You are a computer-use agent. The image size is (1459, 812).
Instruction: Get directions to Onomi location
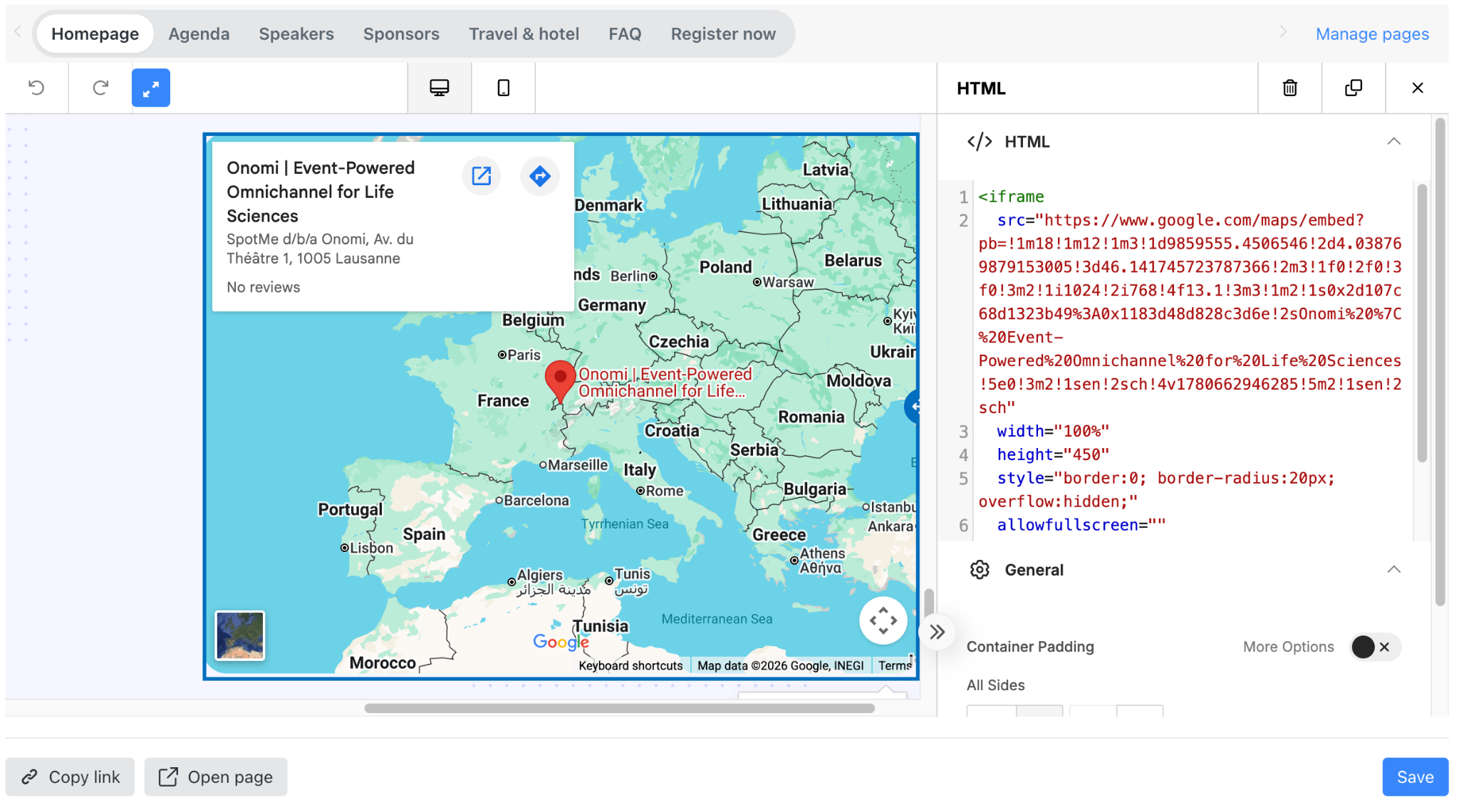(540, 176)
